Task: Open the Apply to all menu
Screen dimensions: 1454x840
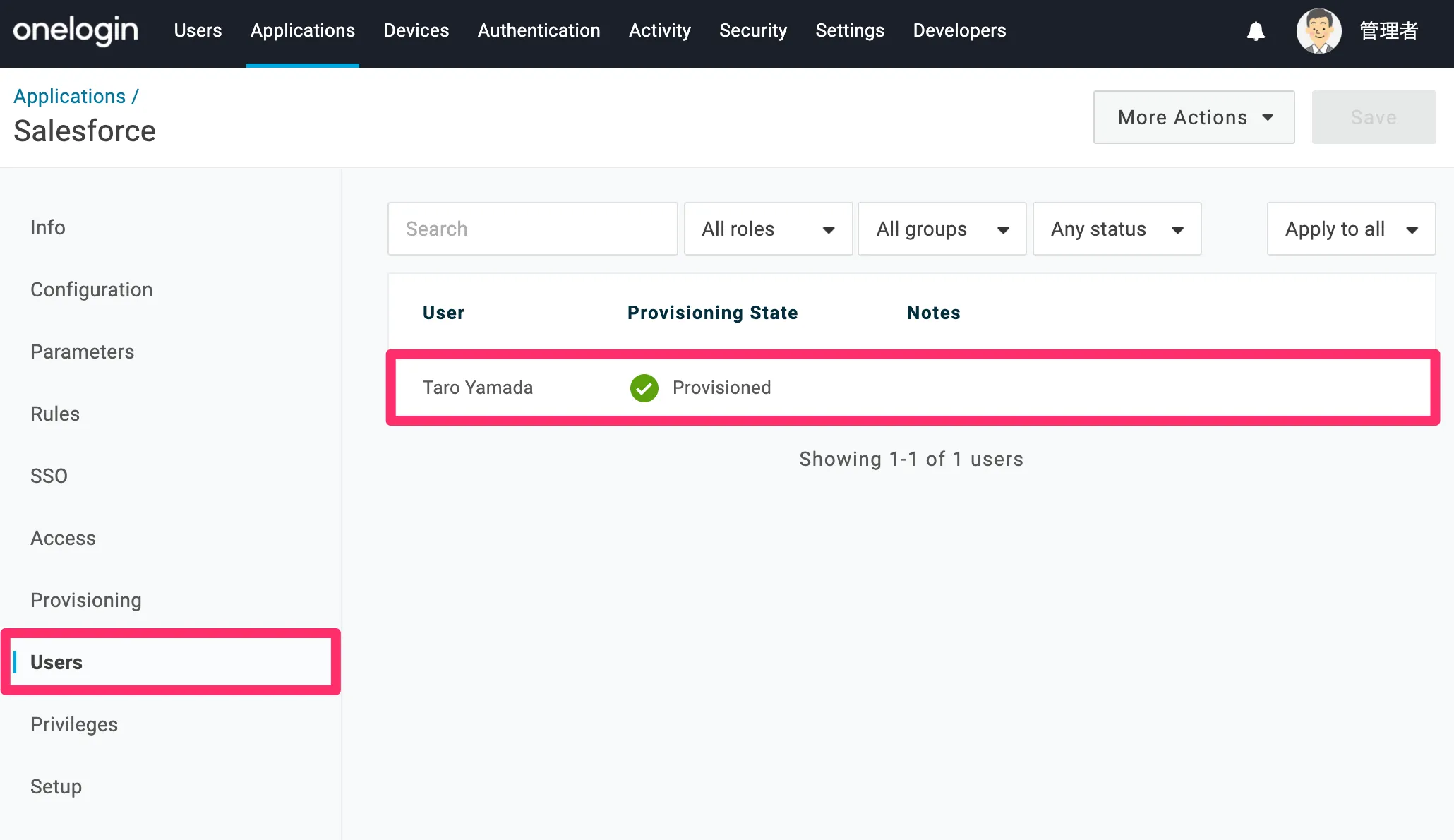Action: point(1351,229)
